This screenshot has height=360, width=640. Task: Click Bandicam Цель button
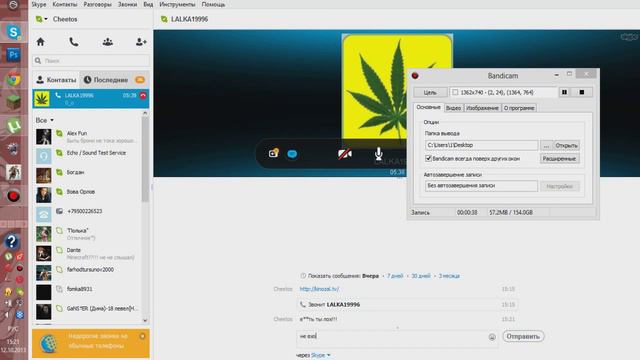430,92
